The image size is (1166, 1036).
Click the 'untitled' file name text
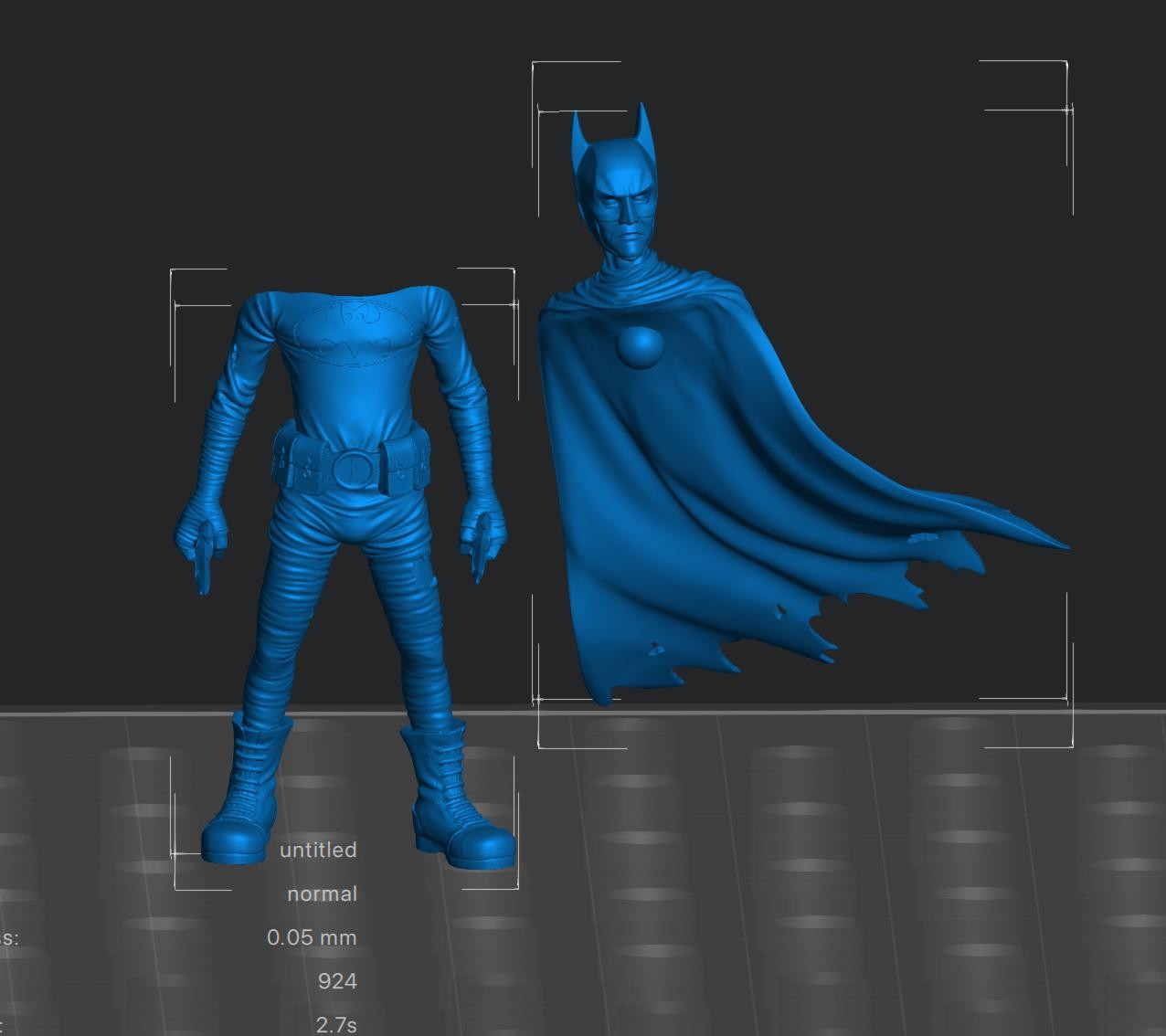coord(318,850)
